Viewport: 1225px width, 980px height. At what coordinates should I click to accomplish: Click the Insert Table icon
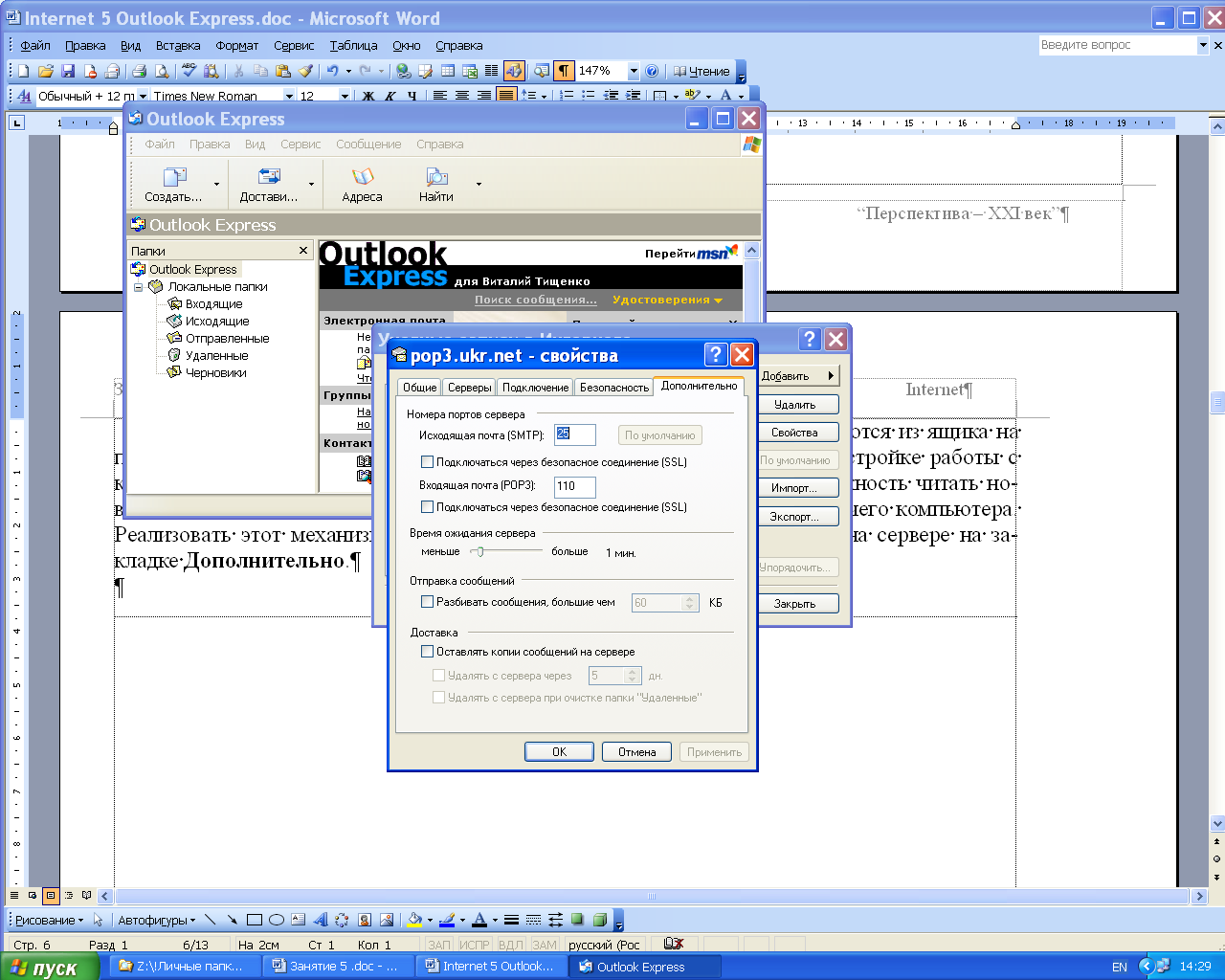447,71
